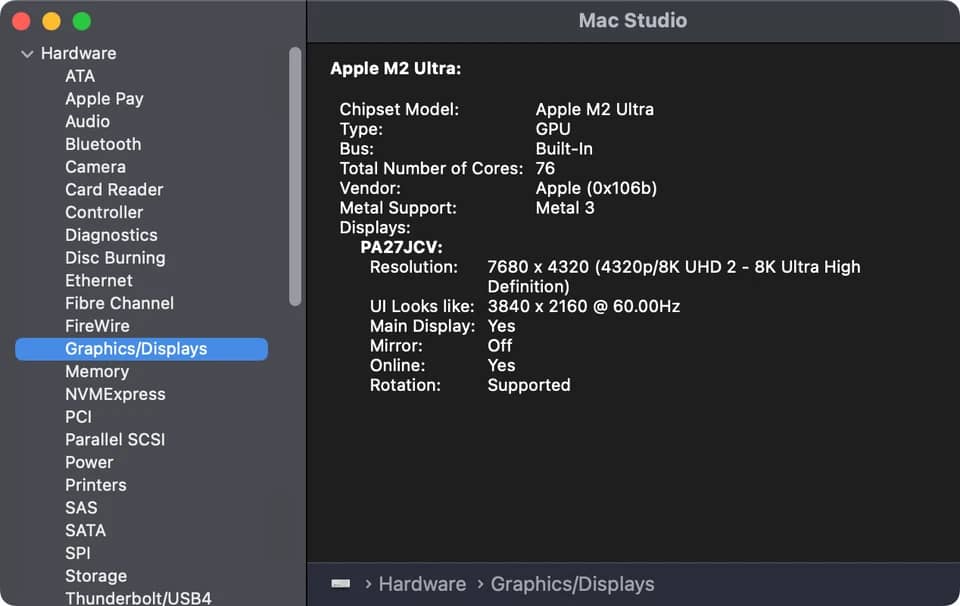Select Bluetooth in the sidebar
The height and width of the screenshot is (606, 960).
coord(103,144)
